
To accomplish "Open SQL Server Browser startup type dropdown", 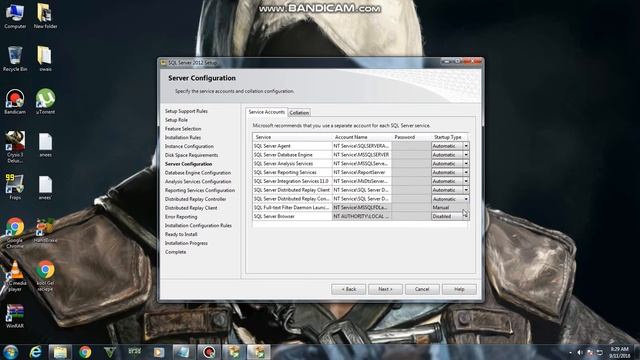I will coord(466,216).
